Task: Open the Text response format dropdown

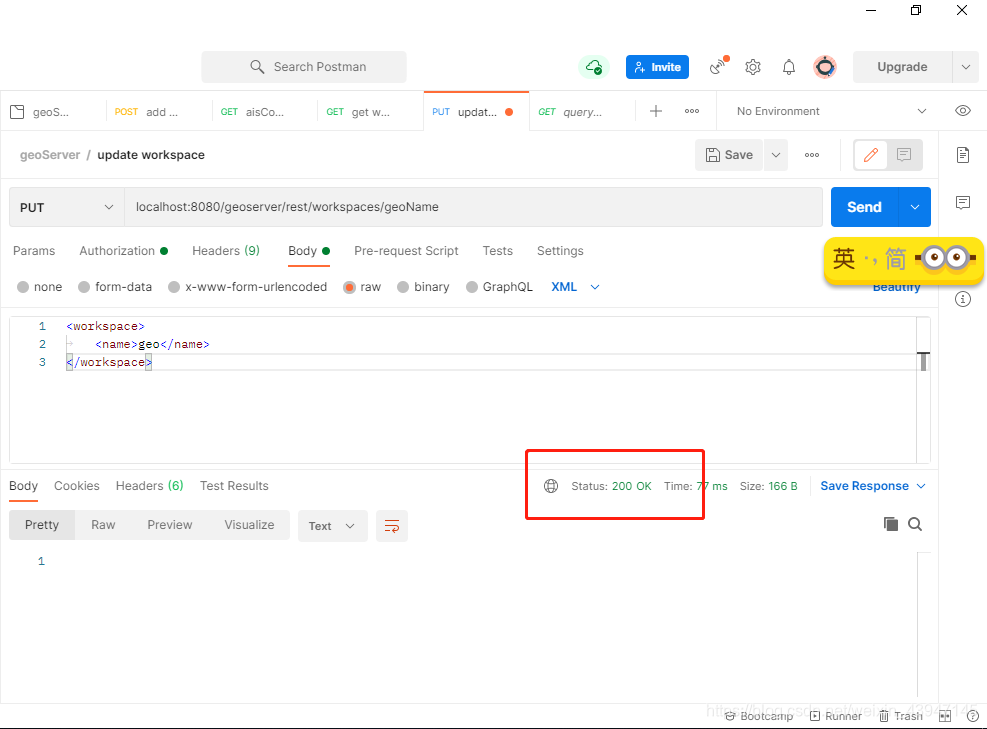Action: pos(332,526)
